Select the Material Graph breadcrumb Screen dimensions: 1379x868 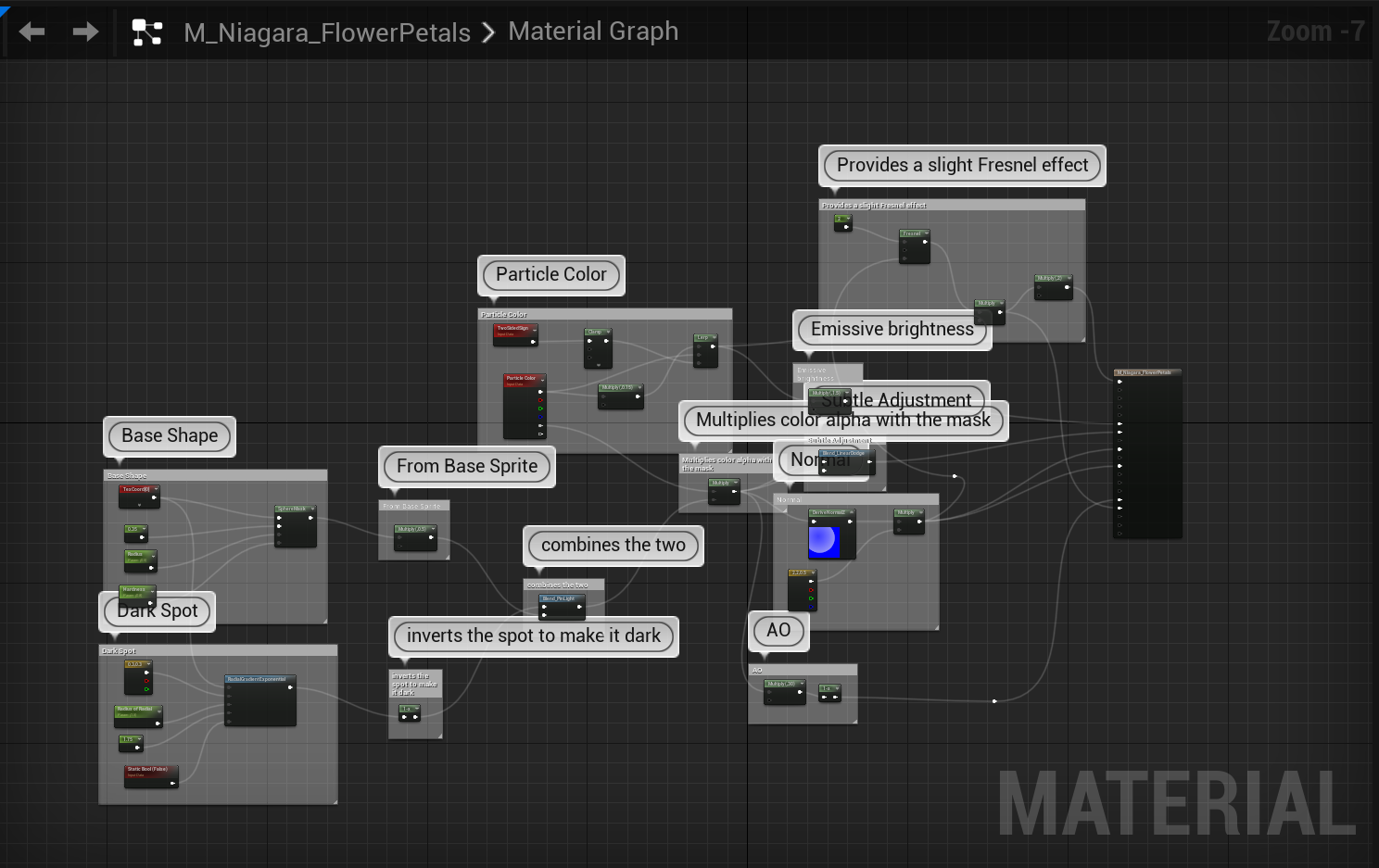click(593, 31)
